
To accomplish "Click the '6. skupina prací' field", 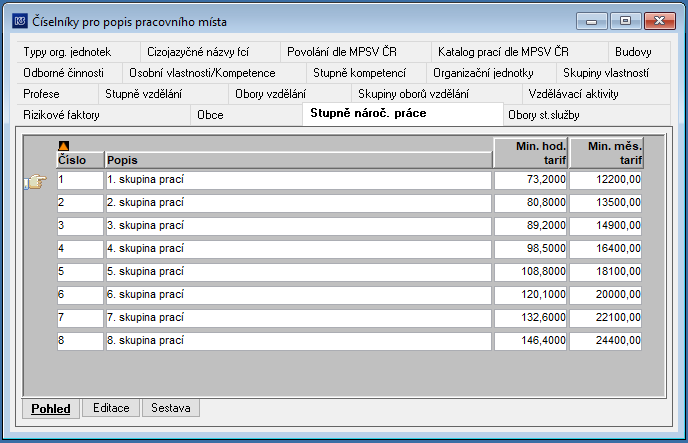I will click(x=298, y=295).
